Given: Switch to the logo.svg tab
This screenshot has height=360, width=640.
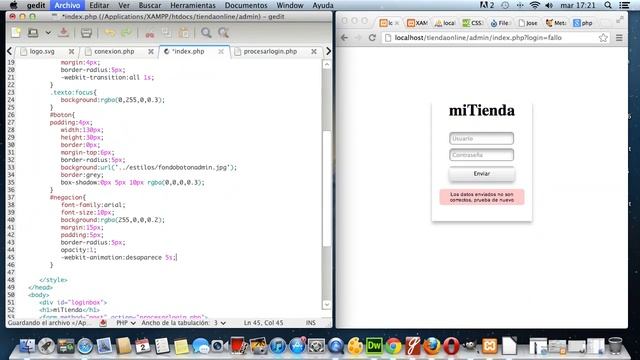Looking at the screenshot, I should tap(42, 51).
